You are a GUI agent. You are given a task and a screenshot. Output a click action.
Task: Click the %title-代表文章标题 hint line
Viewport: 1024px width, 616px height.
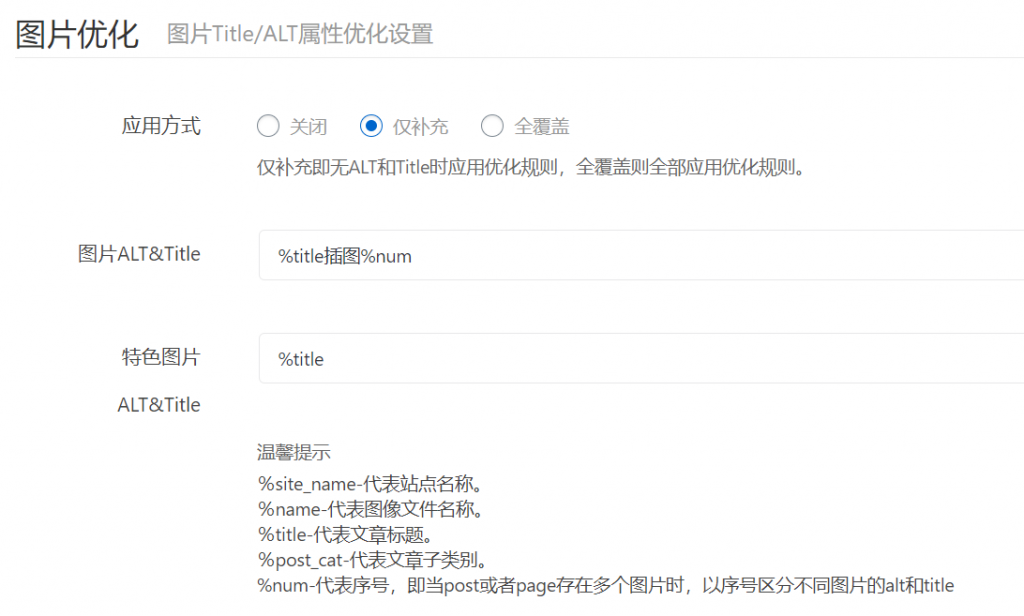point(345,535)
